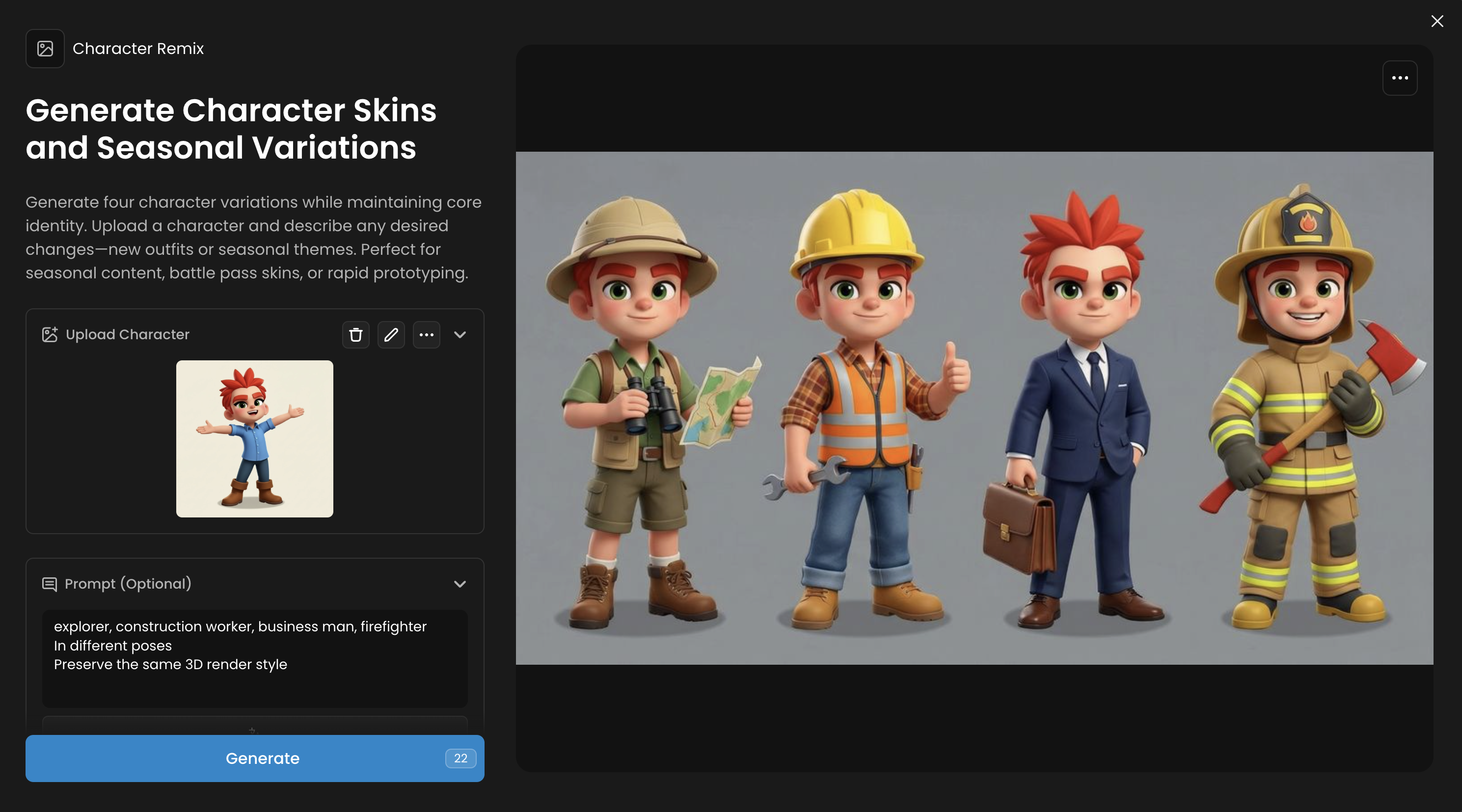Delete the uploaded character with trash icon

(x=356, y=335)
